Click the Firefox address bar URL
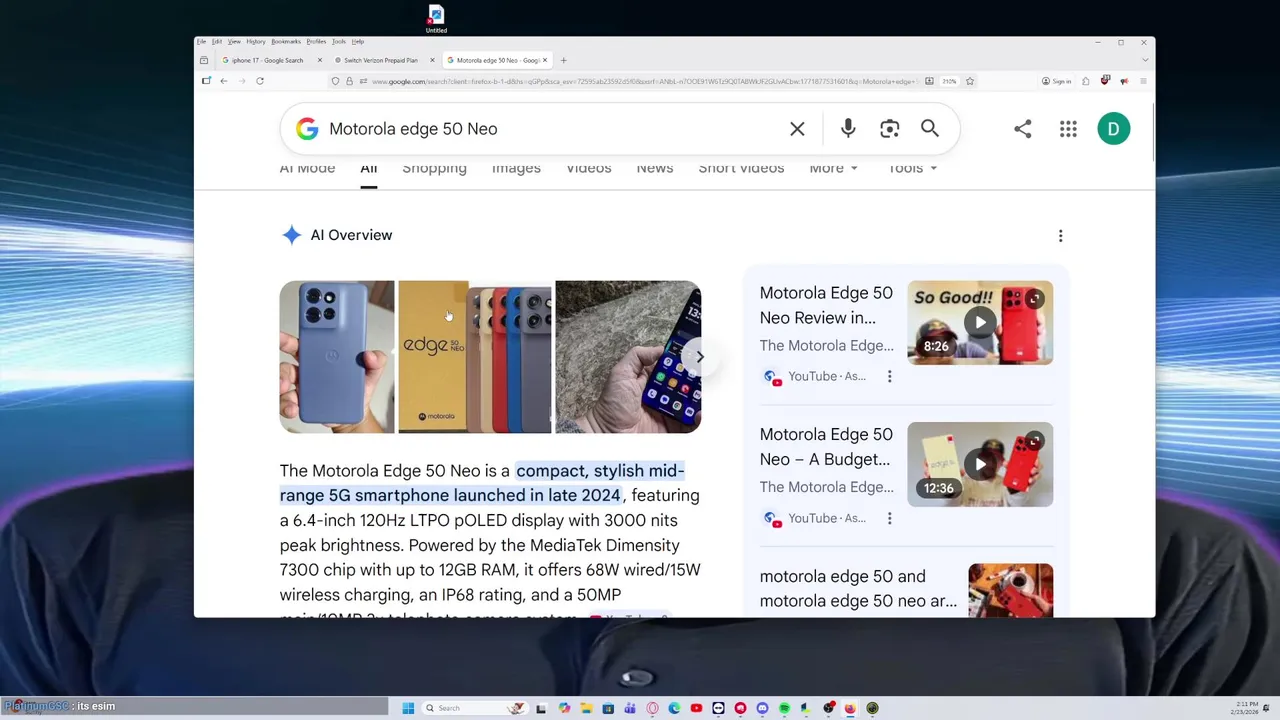 (645, 81)
